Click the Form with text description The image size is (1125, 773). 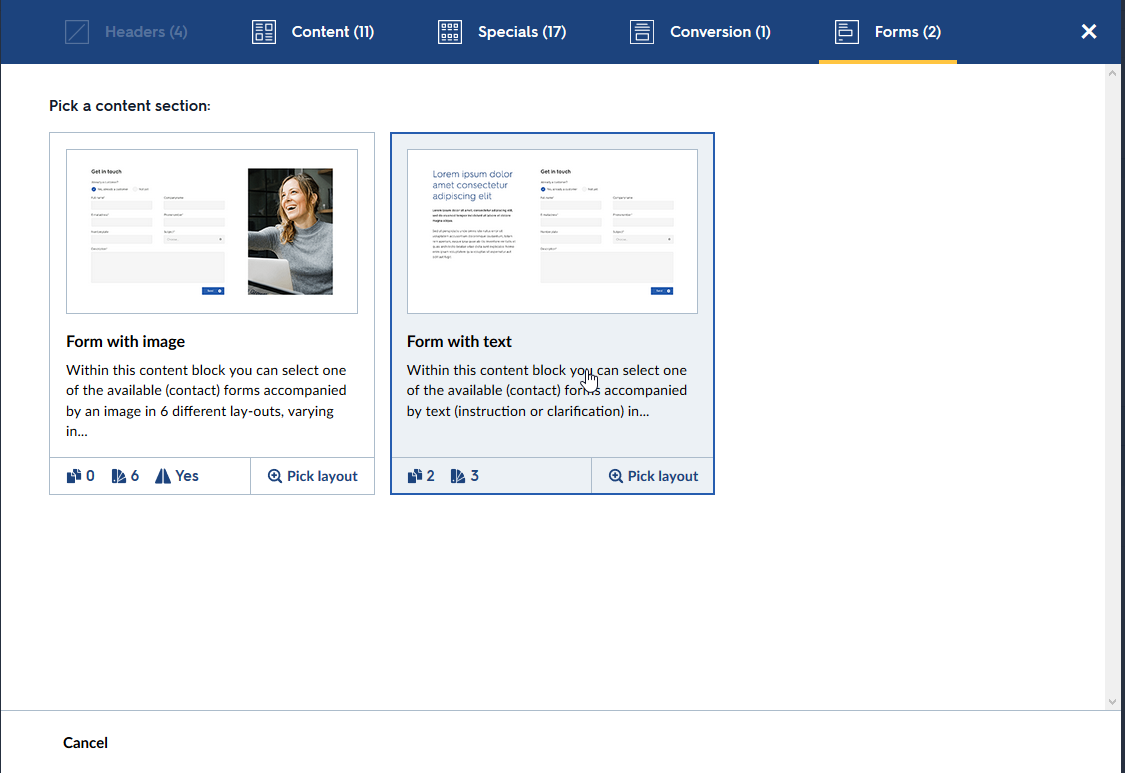point(547,390)
